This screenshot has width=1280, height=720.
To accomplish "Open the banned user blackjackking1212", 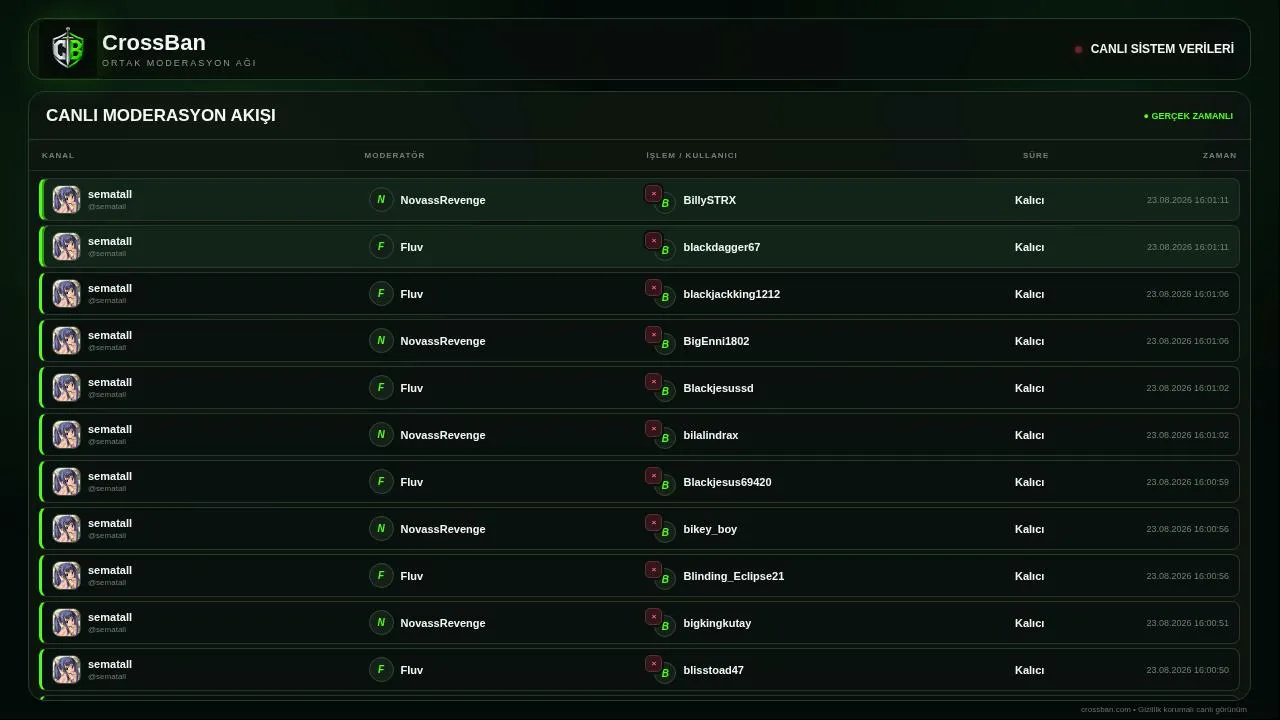I will 732,294.
